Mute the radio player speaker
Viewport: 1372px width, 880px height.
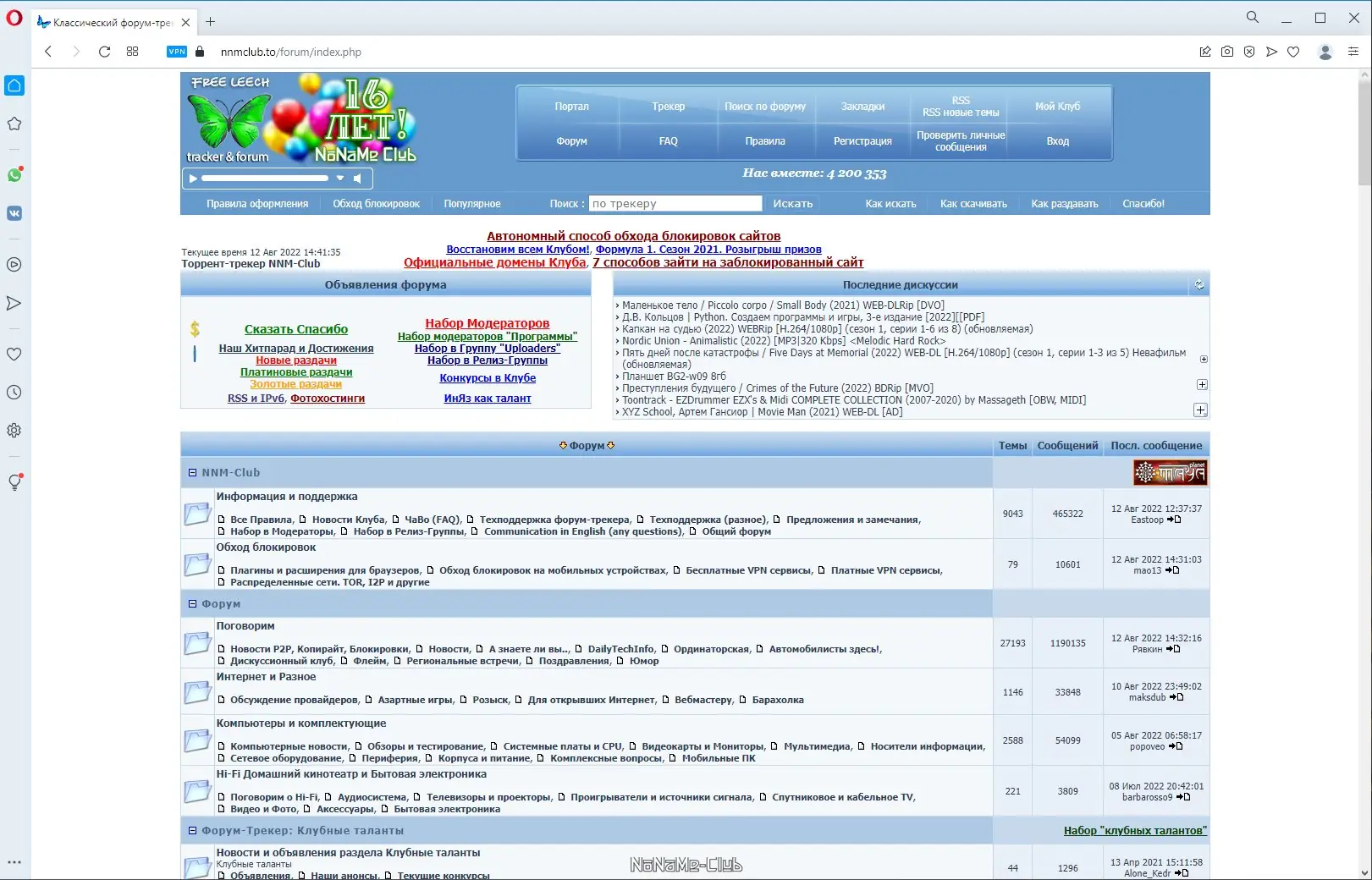tap(358, 179)
